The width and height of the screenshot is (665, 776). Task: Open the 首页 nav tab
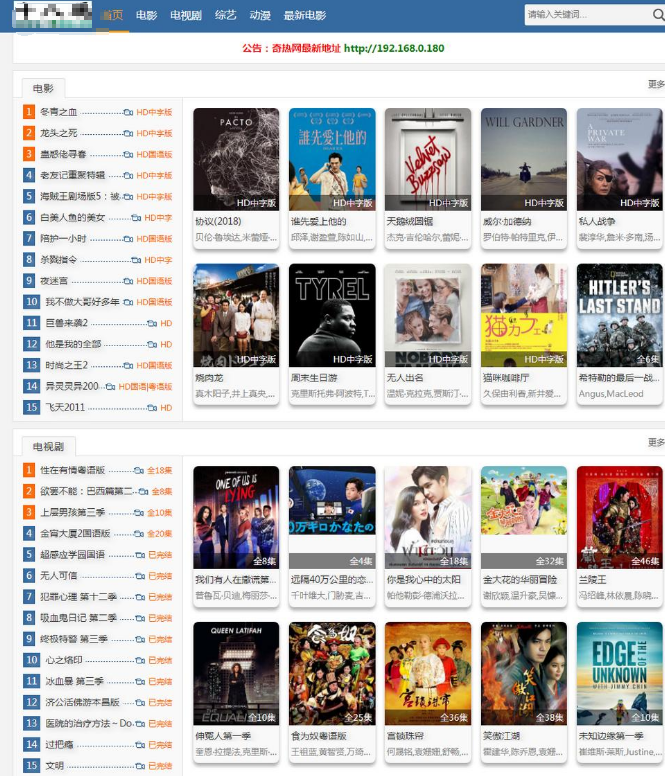pos(112,15)
